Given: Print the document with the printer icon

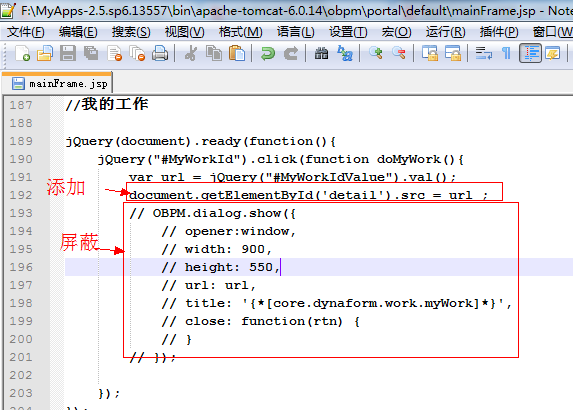Looking at the screenshot, I should pos(160,53).
